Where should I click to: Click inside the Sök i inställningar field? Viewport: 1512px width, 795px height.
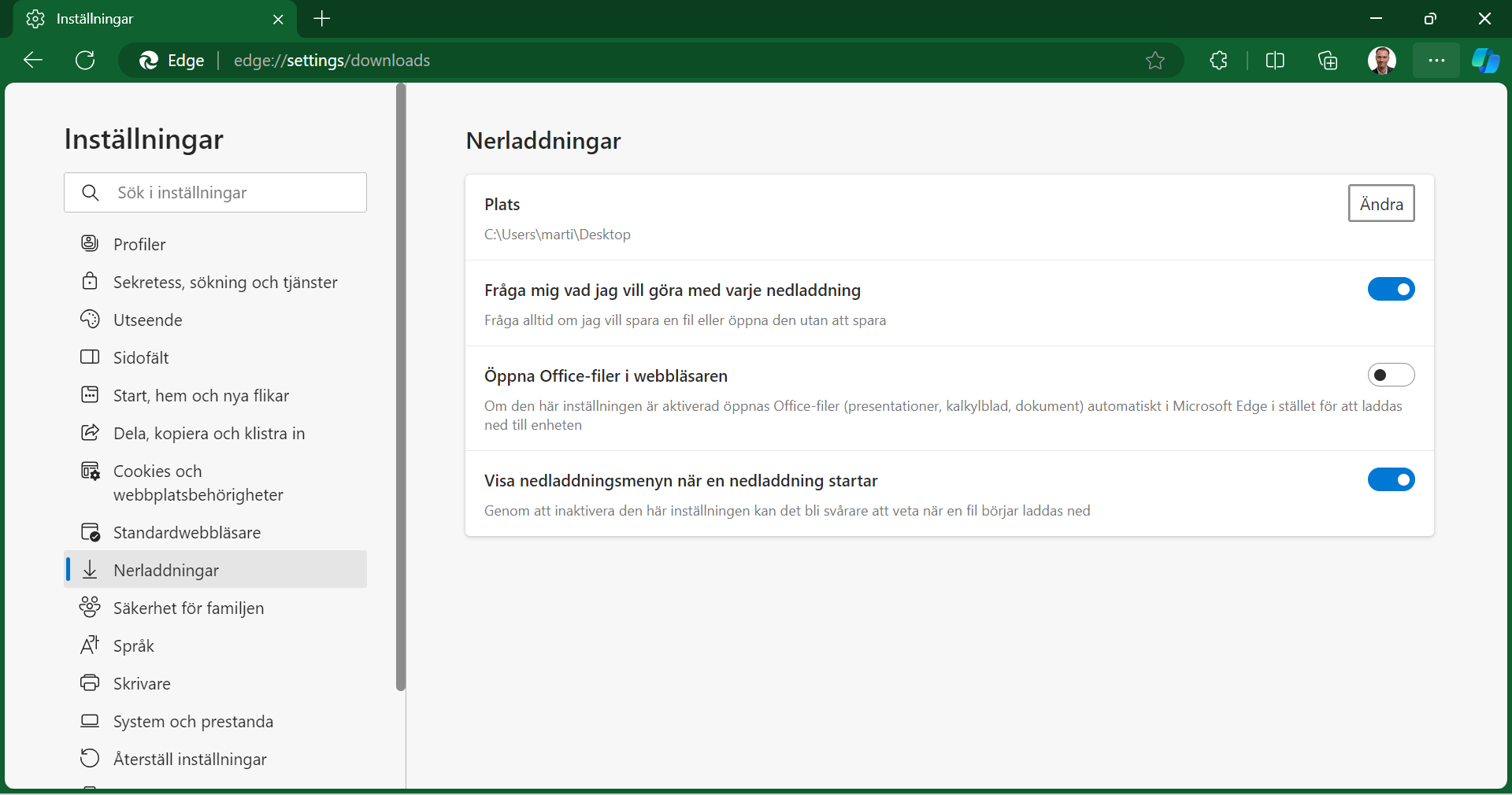coord(215,193)
